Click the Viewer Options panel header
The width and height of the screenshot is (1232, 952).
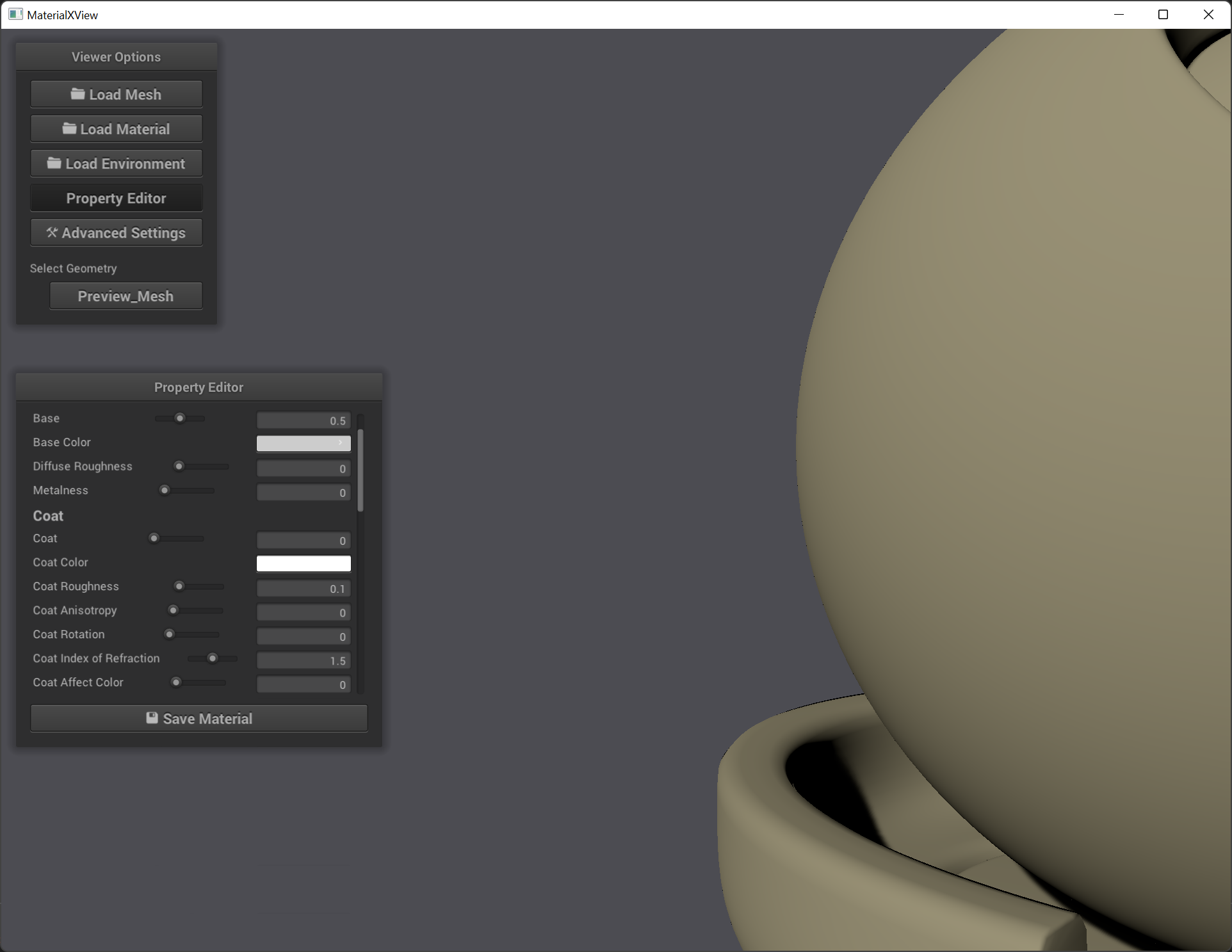click(116, 57)
